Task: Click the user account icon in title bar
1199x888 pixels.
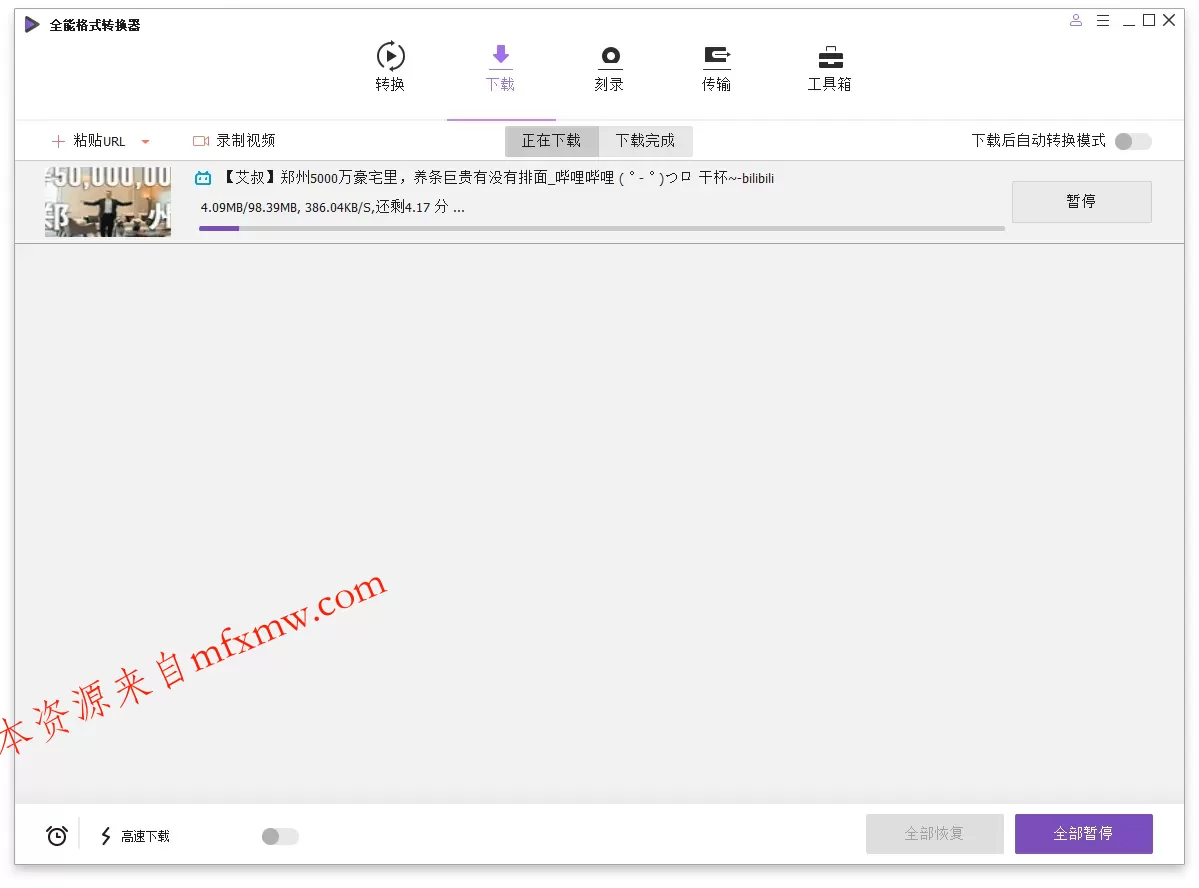Action: pos(1075,21)
